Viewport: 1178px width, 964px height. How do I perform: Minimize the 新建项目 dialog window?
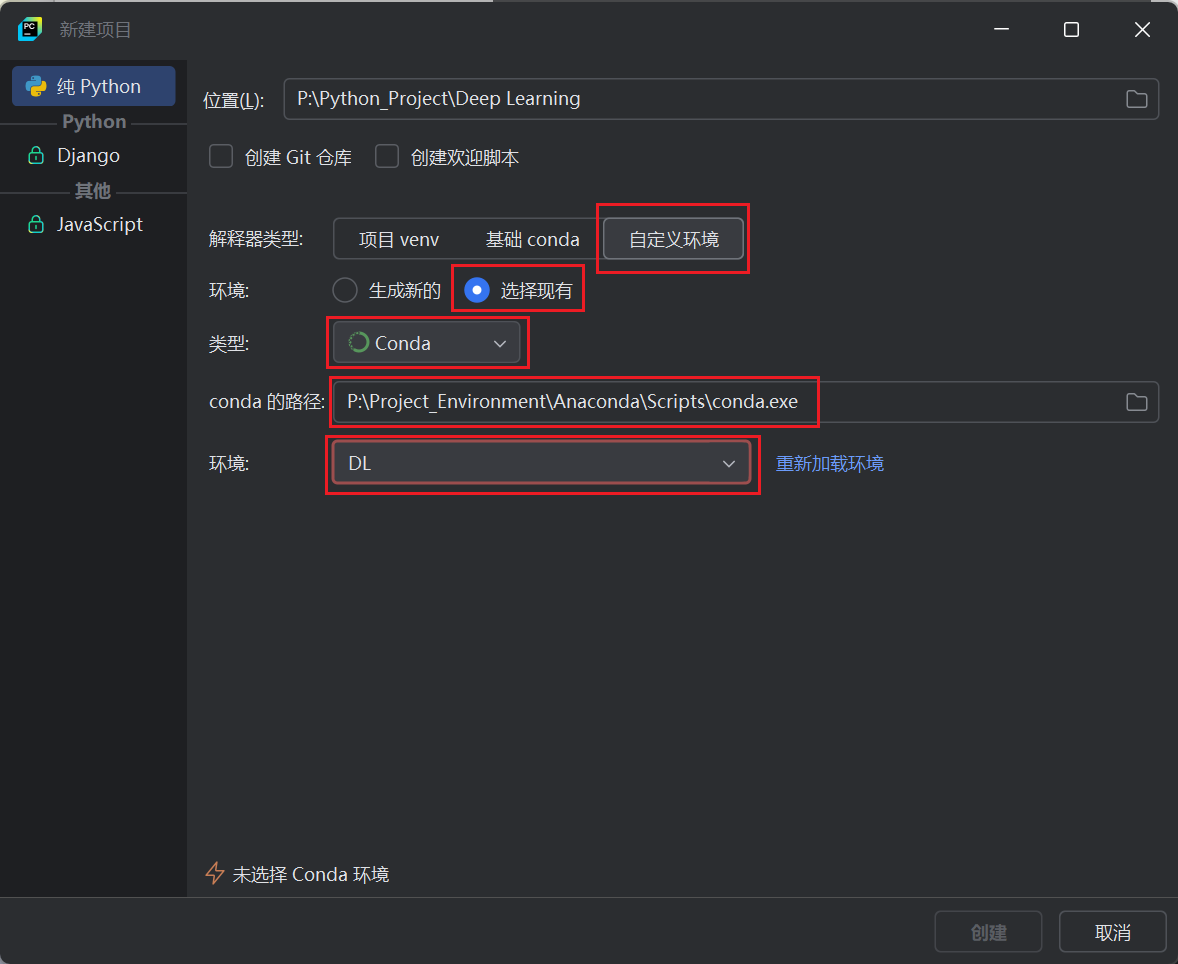pyautogui.click(x=1001, y=29)
